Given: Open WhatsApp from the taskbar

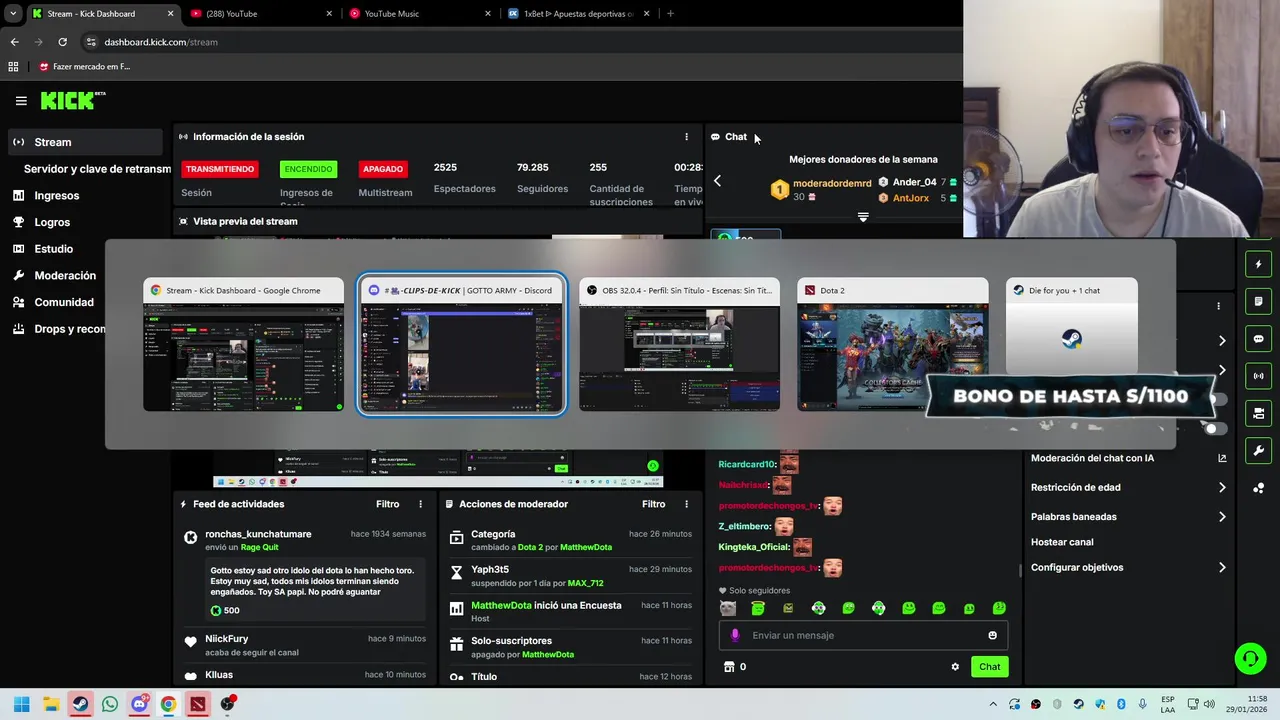Looking at the screenshot, I should [110, 704].
